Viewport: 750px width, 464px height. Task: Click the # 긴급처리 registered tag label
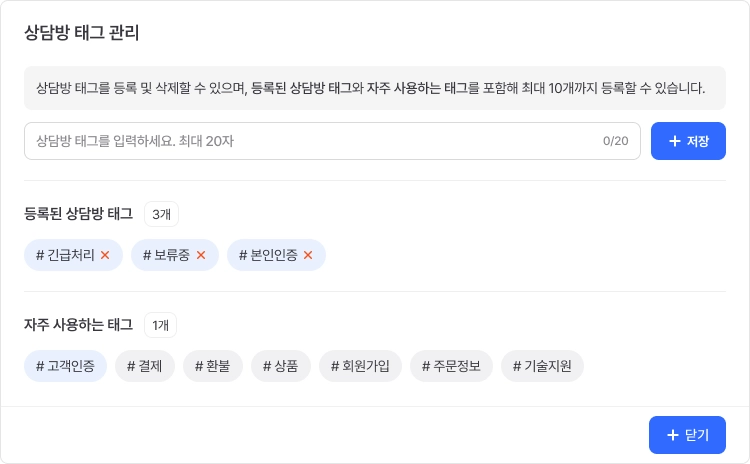(65, 255)
